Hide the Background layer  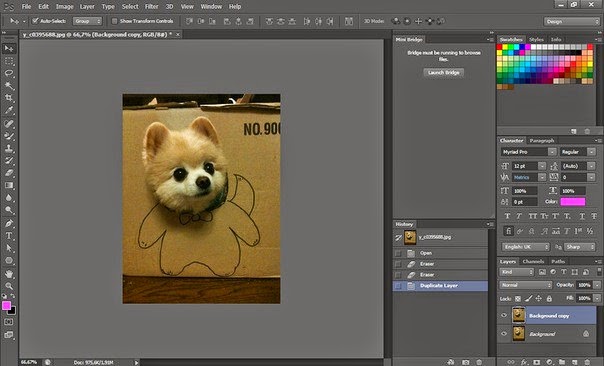[504, 334]
